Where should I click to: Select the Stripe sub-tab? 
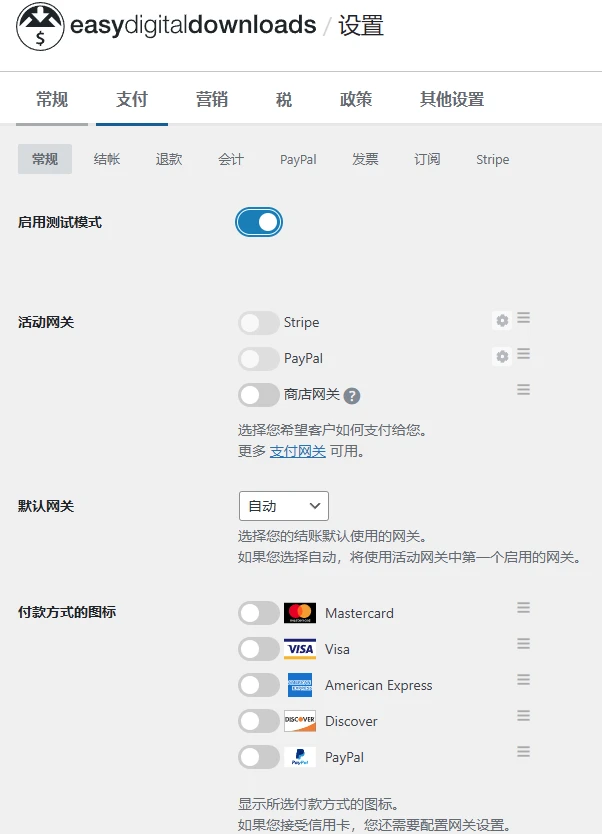pyautogui.click(x=492, y=159)
